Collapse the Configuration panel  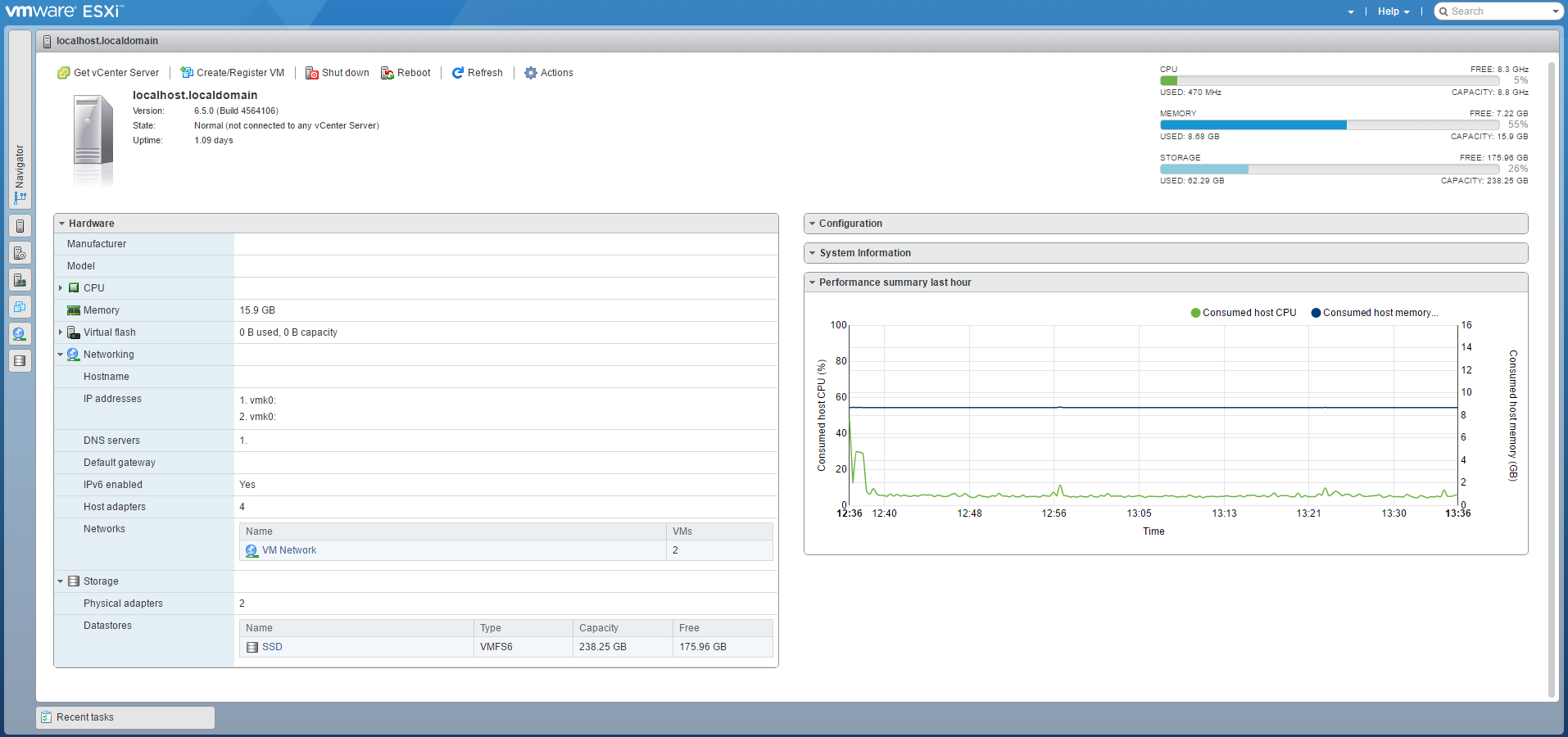850,224
